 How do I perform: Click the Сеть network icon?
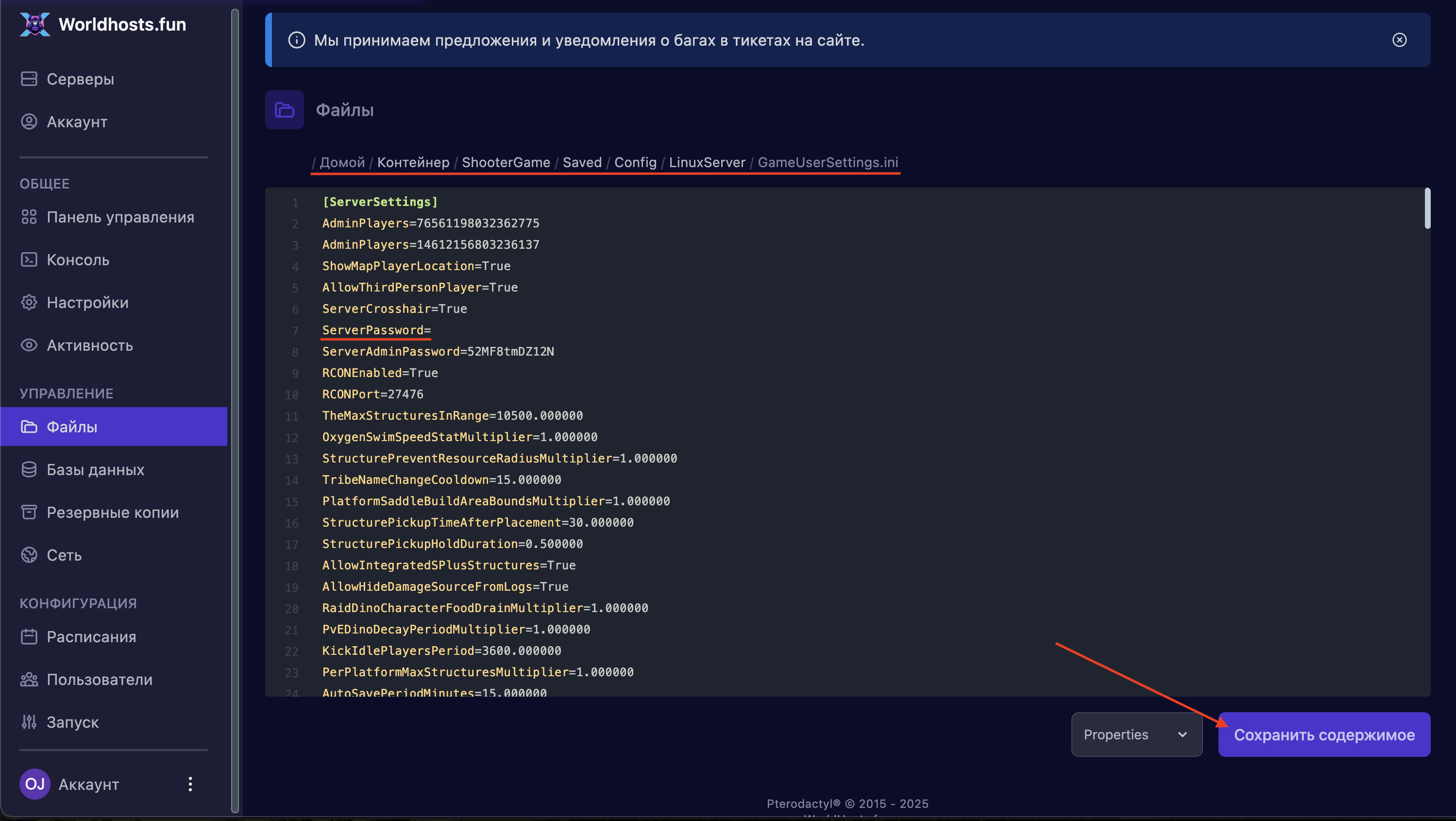pyautogui.click(x=29, y=555)
